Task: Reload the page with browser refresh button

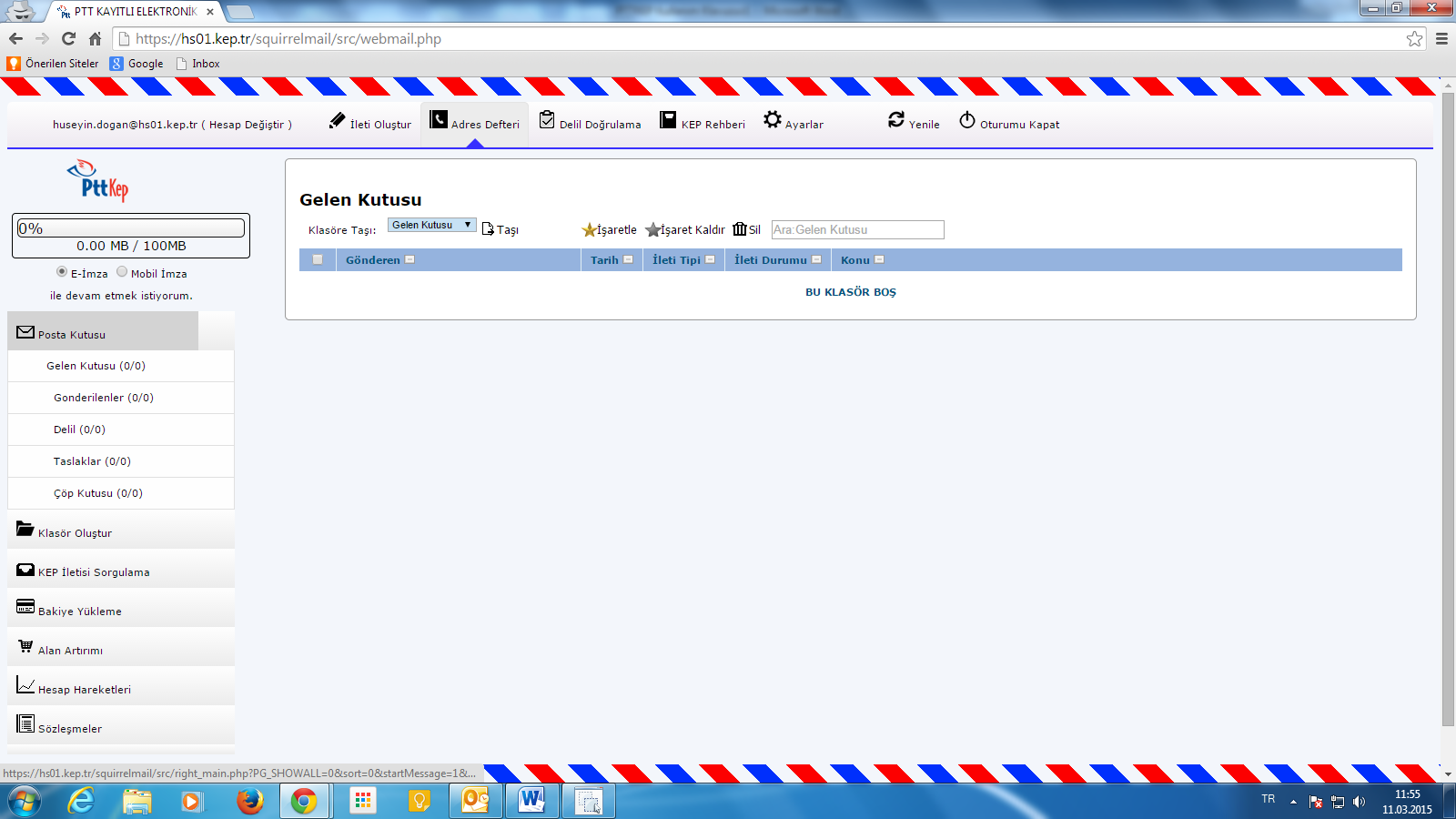Action: coord(68,38)
